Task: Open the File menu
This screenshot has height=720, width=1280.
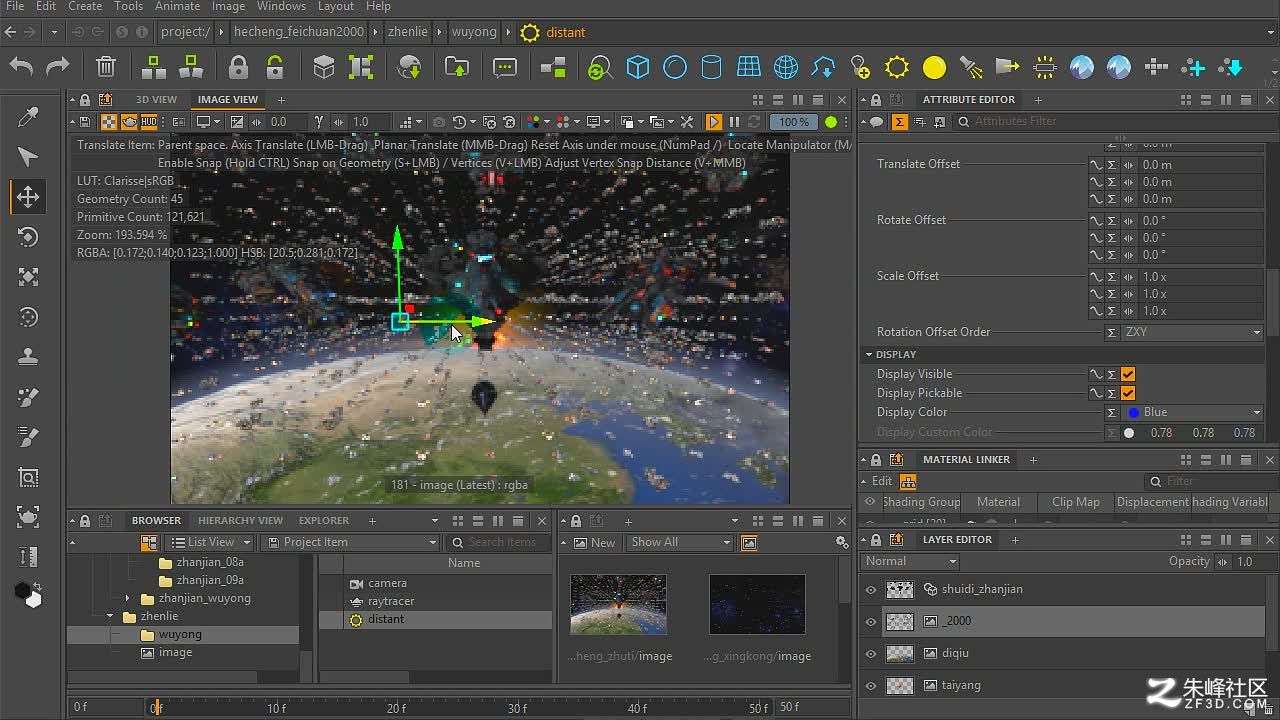Action: pos(15,6)
